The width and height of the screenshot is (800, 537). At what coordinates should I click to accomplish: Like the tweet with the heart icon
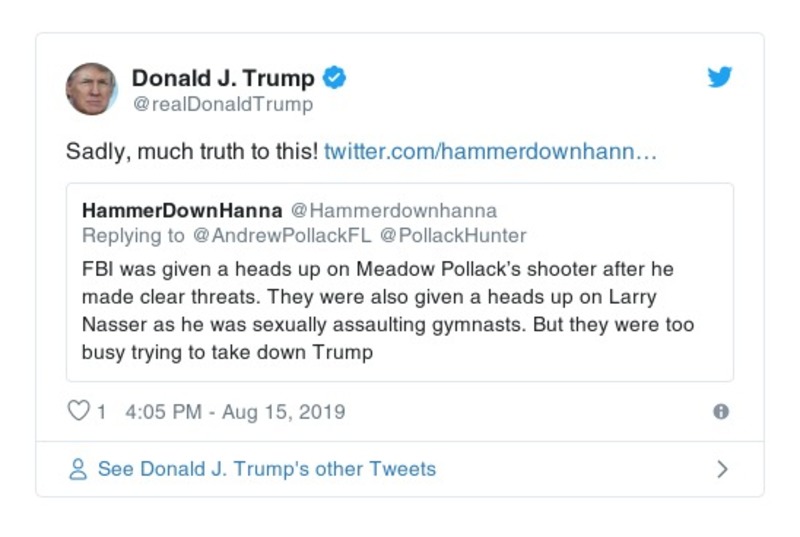tap(78, 411)
